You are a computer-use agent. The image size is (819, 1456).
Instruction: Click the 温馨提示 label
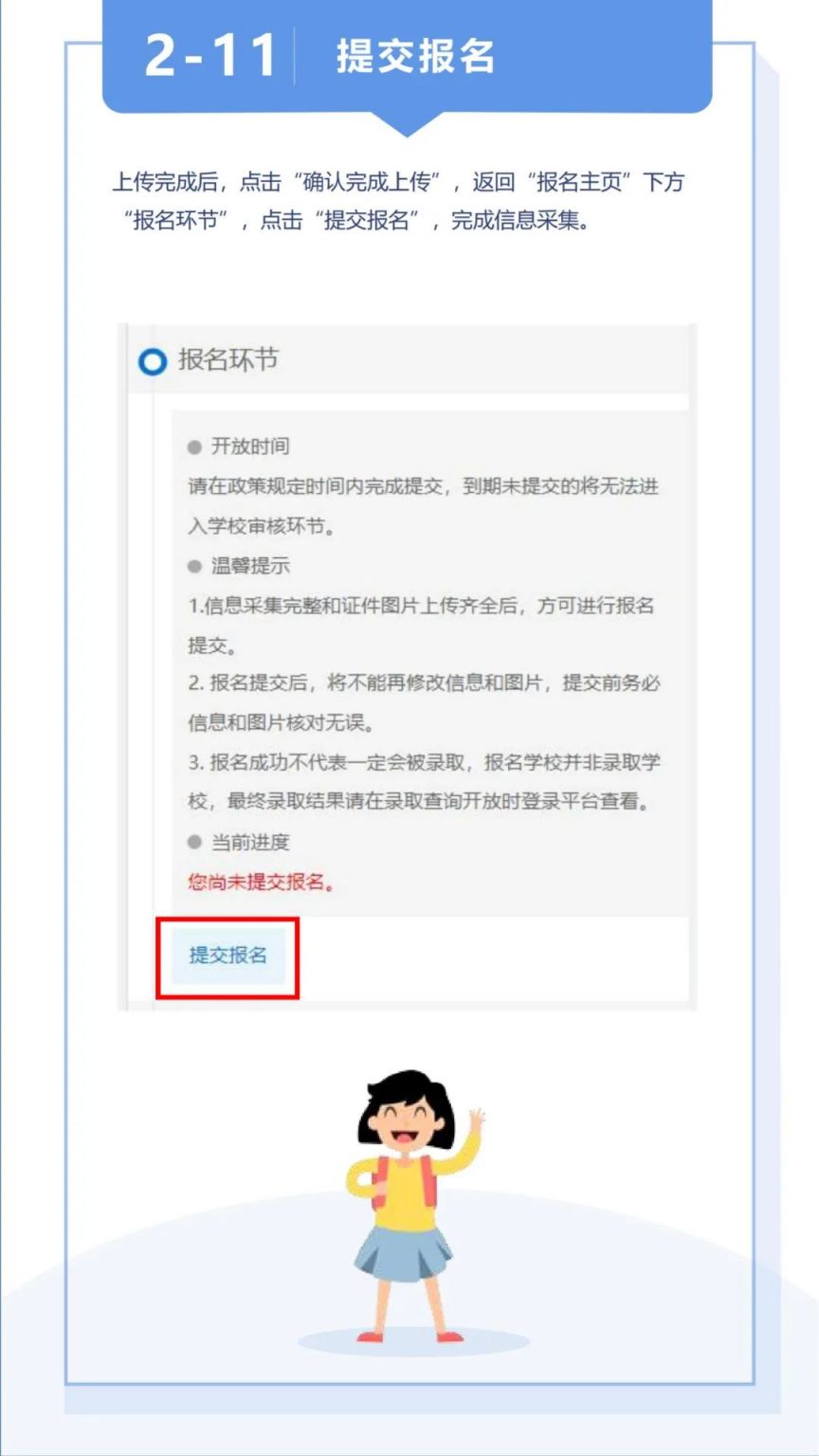(250, 566)
